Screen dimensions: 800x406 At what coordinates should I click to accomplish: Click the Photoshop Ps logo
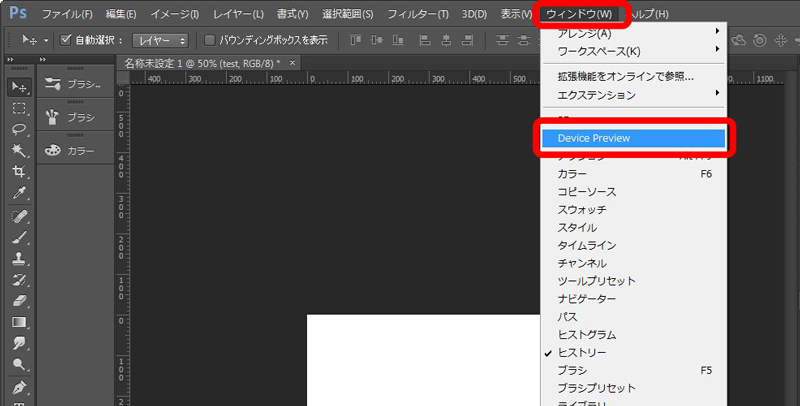pos(18,12)
